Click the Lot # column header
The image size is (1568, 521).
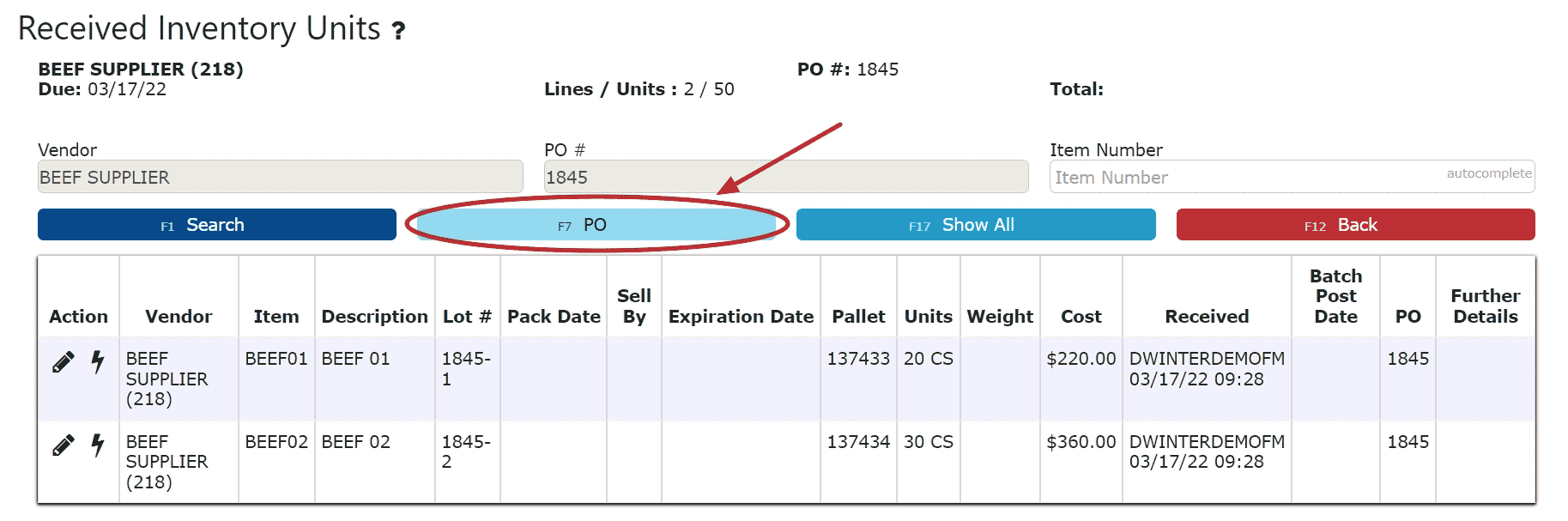pos(467,317)
